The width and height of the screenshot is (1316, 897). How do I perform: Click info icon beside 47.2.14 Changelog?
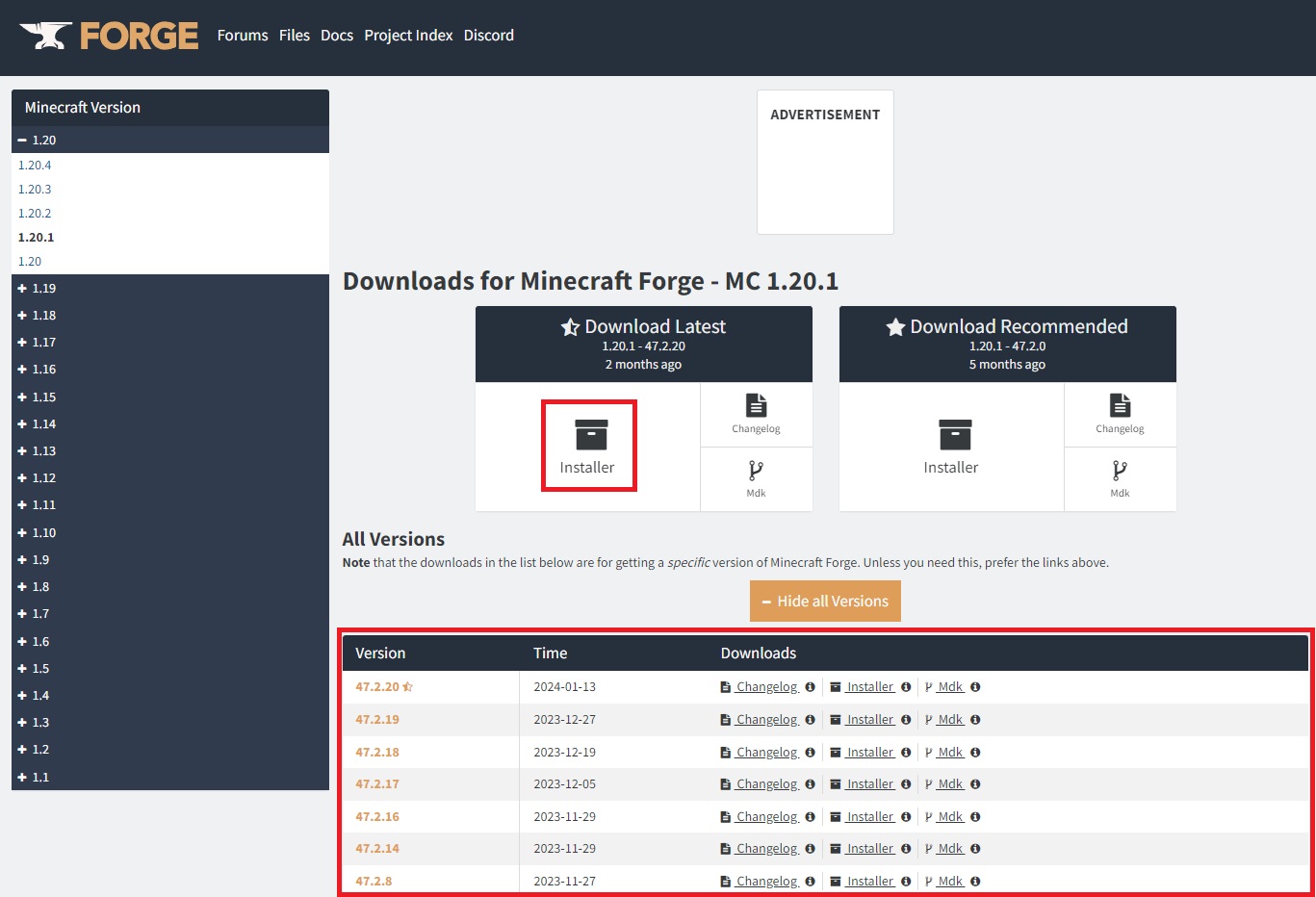tap(810, 849)
